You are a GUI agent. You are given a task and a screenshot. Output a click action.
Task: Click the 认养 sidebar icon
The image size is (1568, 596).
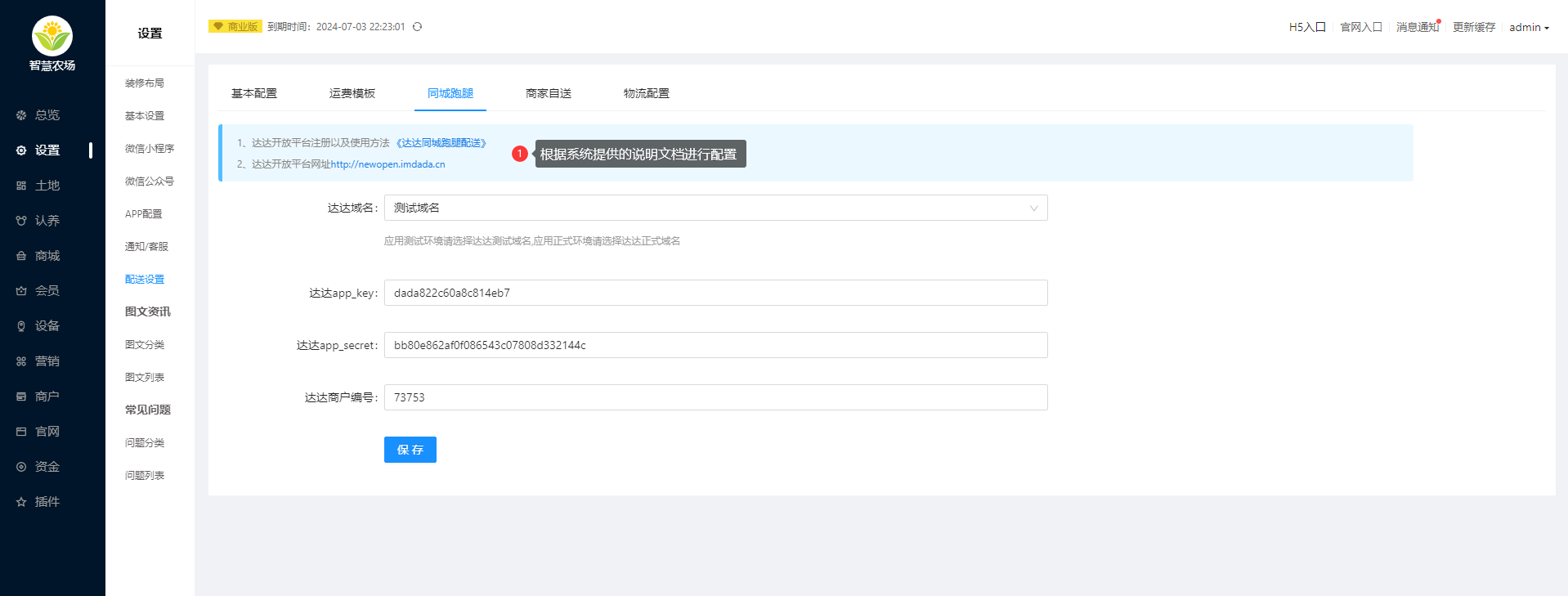(21, 221)
